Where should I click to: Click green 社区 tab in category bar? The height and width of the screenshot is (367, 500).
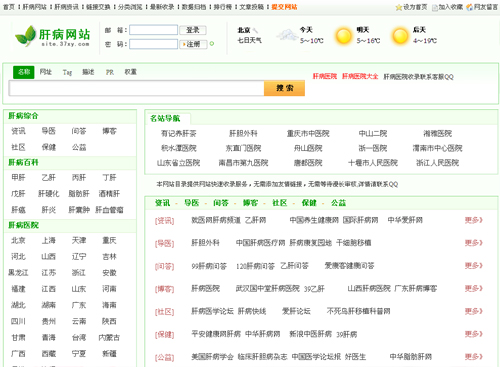(x=279, y=203)
